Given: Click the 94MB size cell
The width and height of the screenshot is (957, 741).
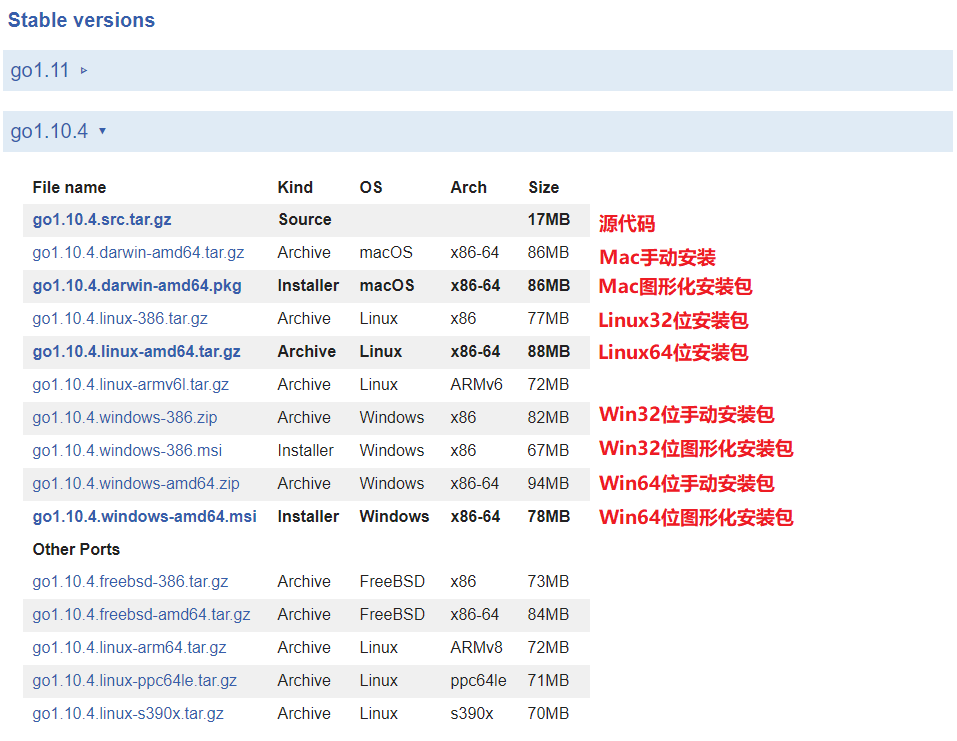Looking at the screenshot, I should click(x=548, y=483).
